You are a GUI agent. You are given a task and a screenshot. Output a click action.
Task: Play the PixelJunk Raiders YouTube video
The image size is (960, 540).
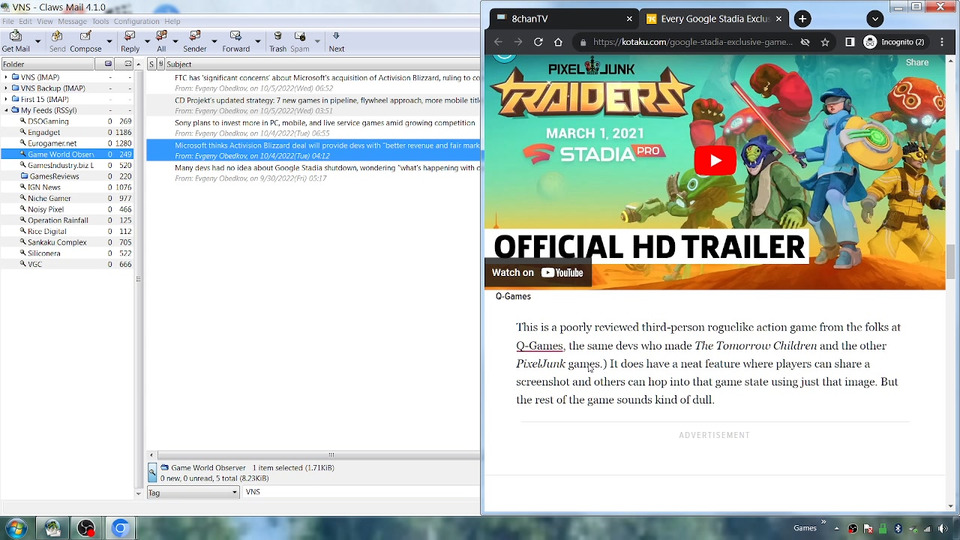pos(715,160)
